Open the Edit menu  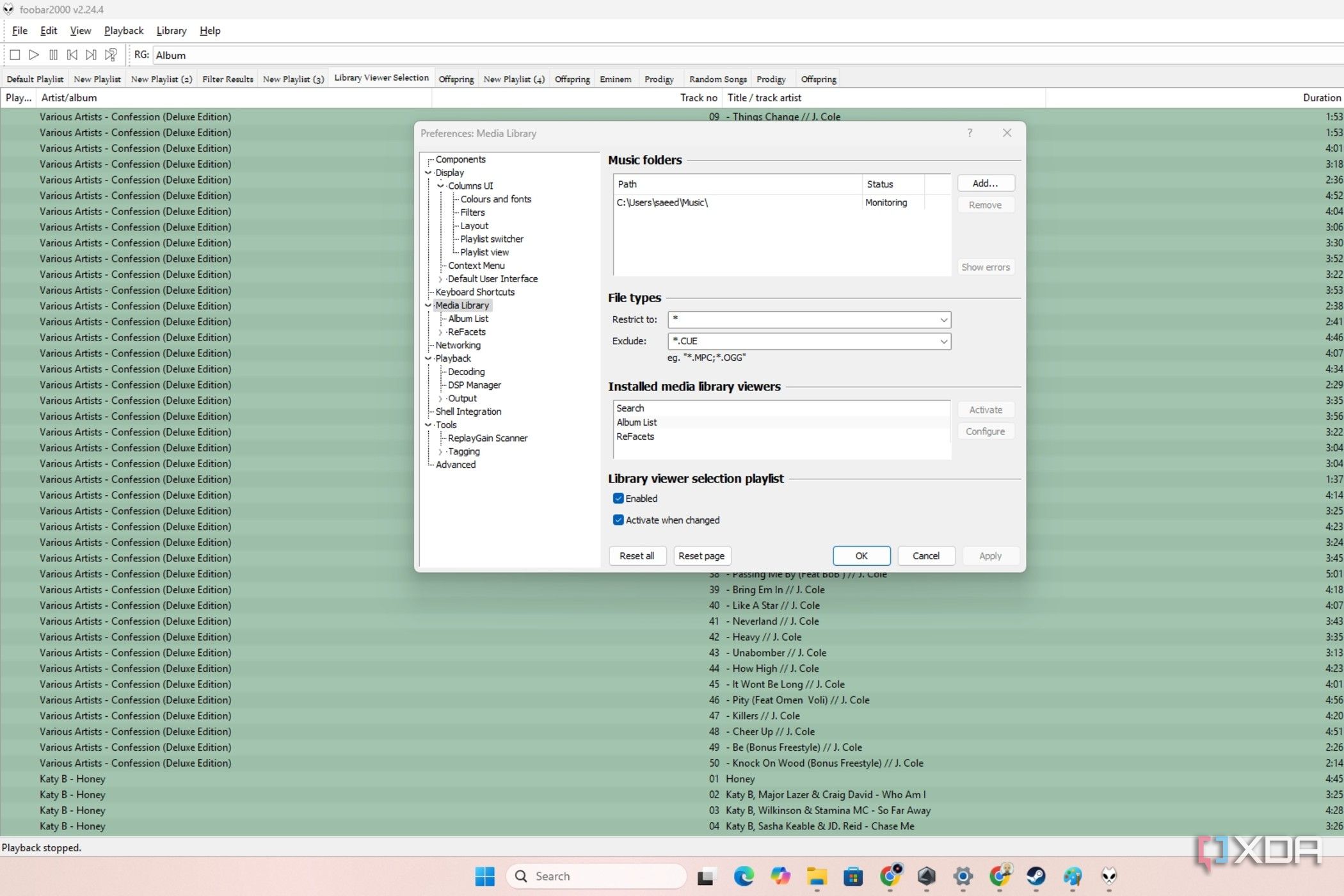point(49,30)
